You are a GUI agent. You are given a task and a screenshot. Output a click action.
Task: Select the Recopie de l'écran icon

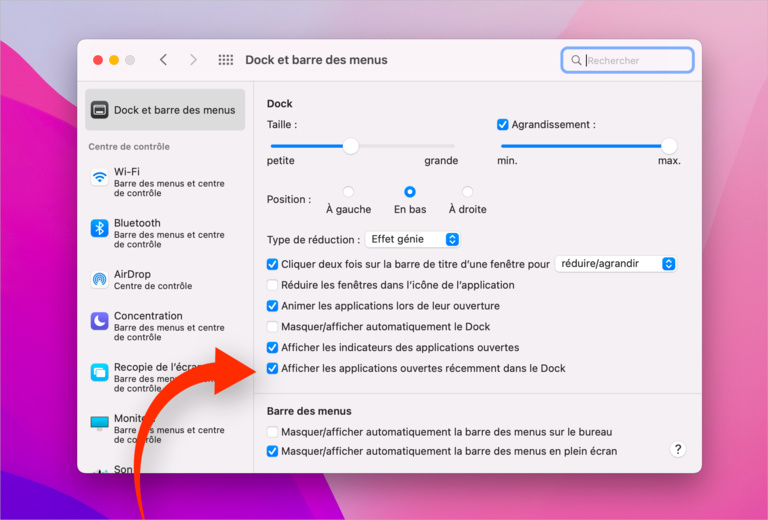[x=100, y=373]
